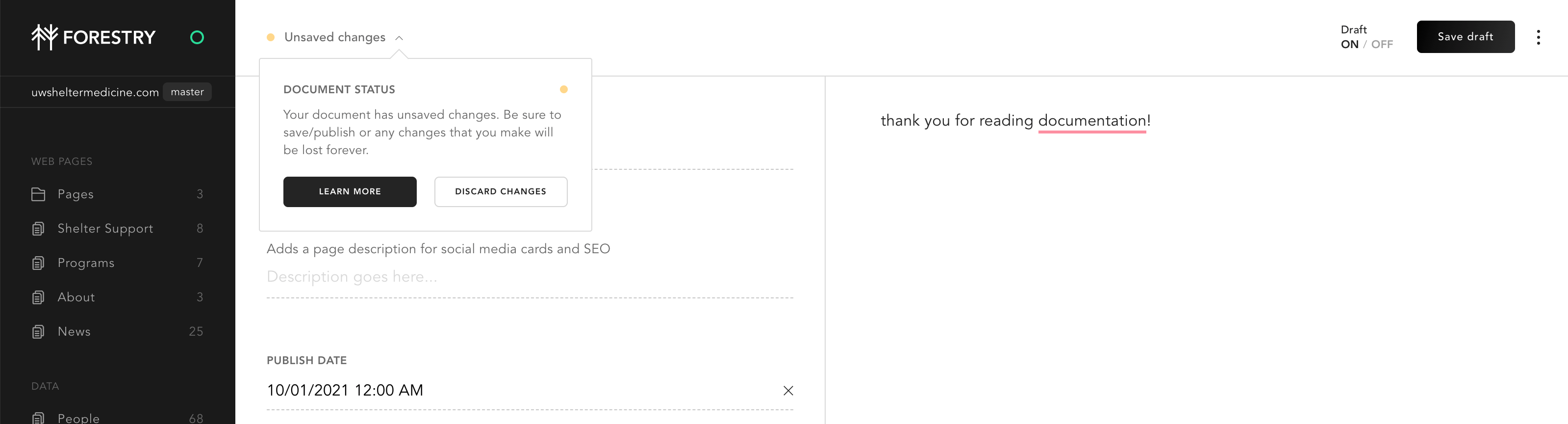1568x424 pixels.
Task: Collapse the Unsaved changes status popup
Action: [399, 38]
